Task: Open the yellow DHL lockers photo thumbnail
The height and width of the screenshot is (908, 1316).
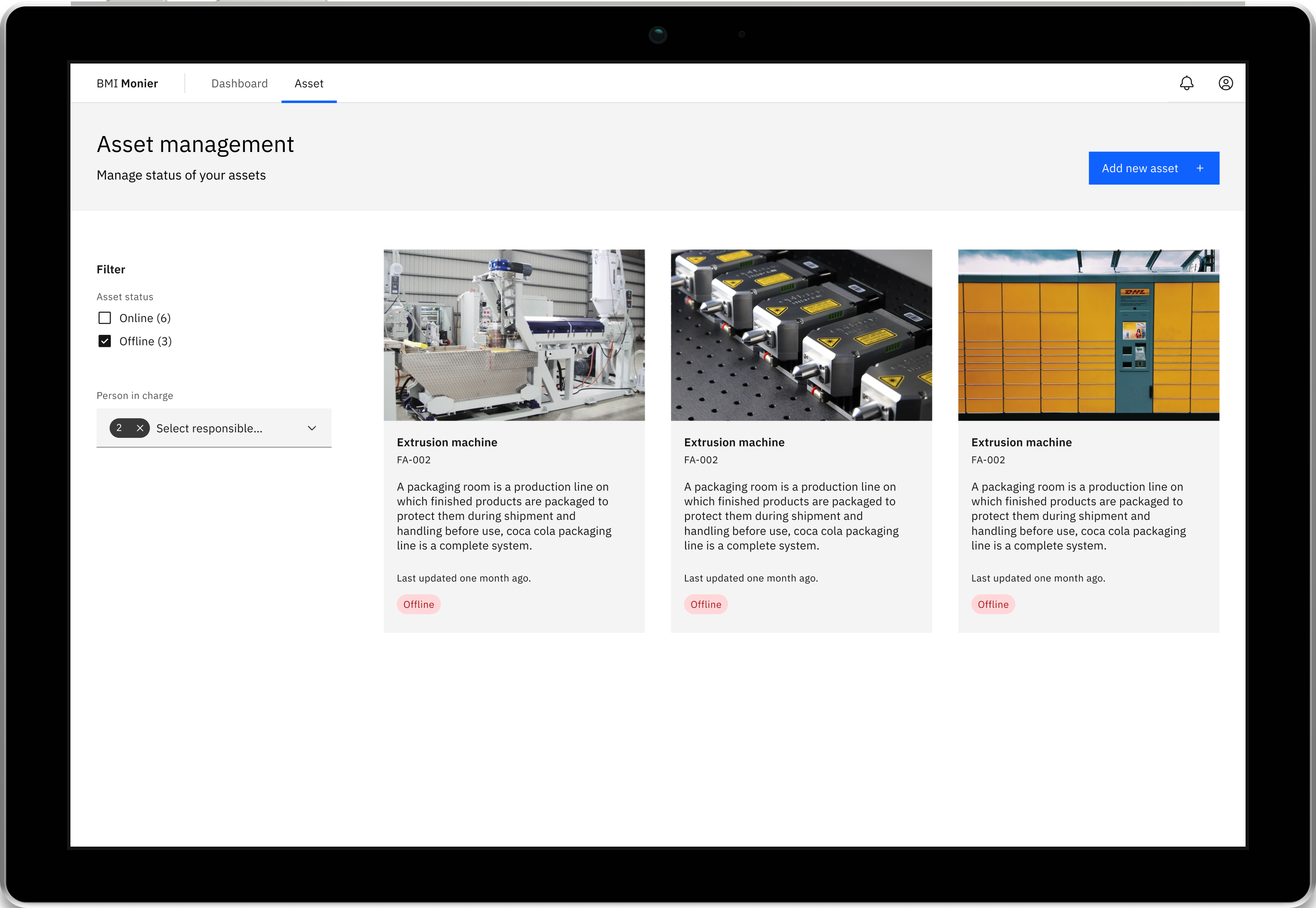Action: coord(1088,335)
